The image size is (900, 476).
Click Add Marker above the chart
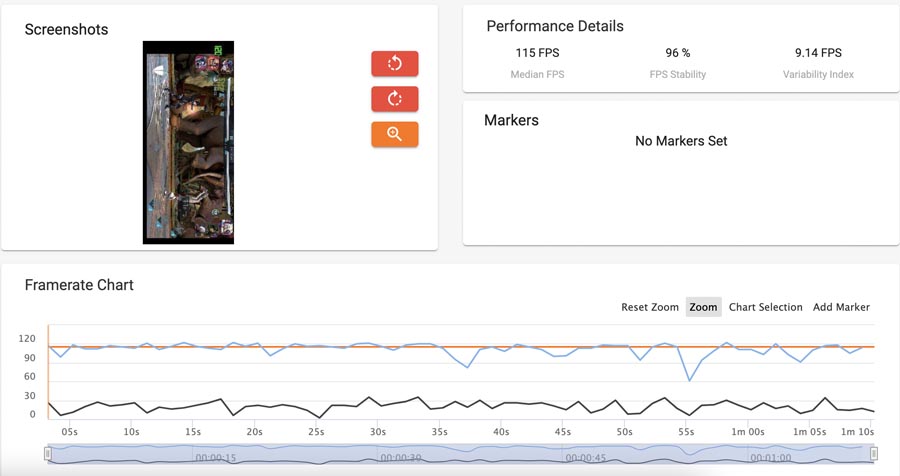(841, 307)
